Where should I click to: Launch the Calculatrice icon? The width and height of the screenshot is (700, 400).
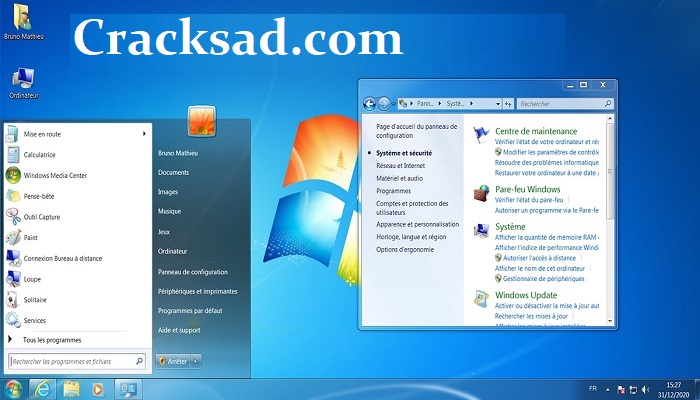(x=12, y=155)
